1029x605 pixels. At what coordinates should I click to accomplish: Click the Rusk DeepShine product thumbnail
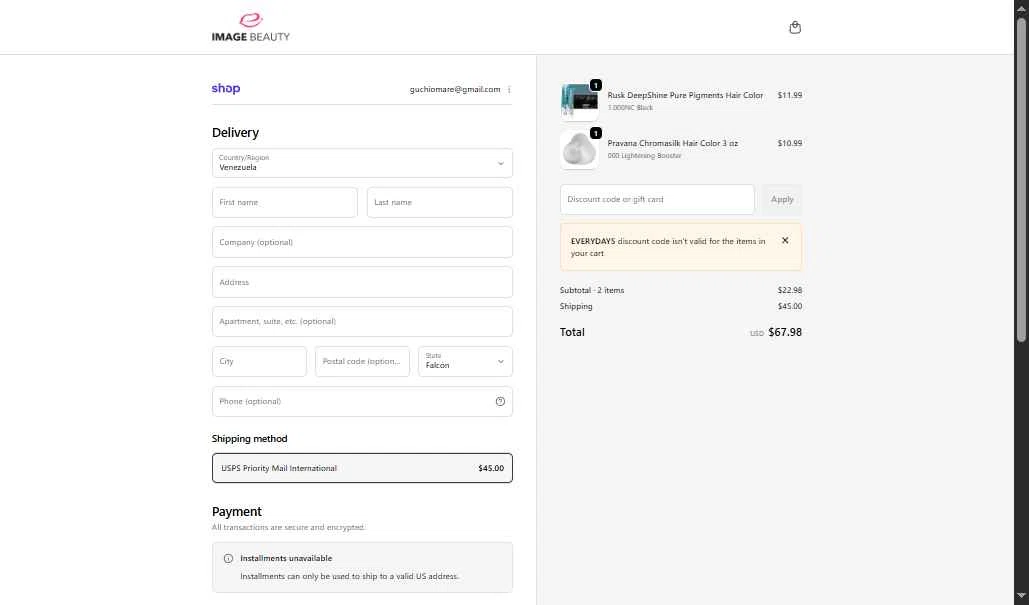579,101
